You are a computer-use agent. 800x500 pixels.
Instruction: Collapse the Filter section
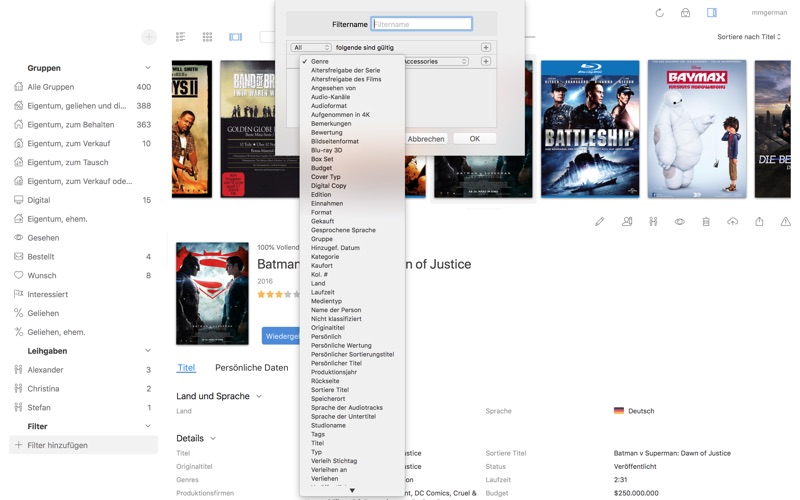pyautogui.click(x=147, y=426)
